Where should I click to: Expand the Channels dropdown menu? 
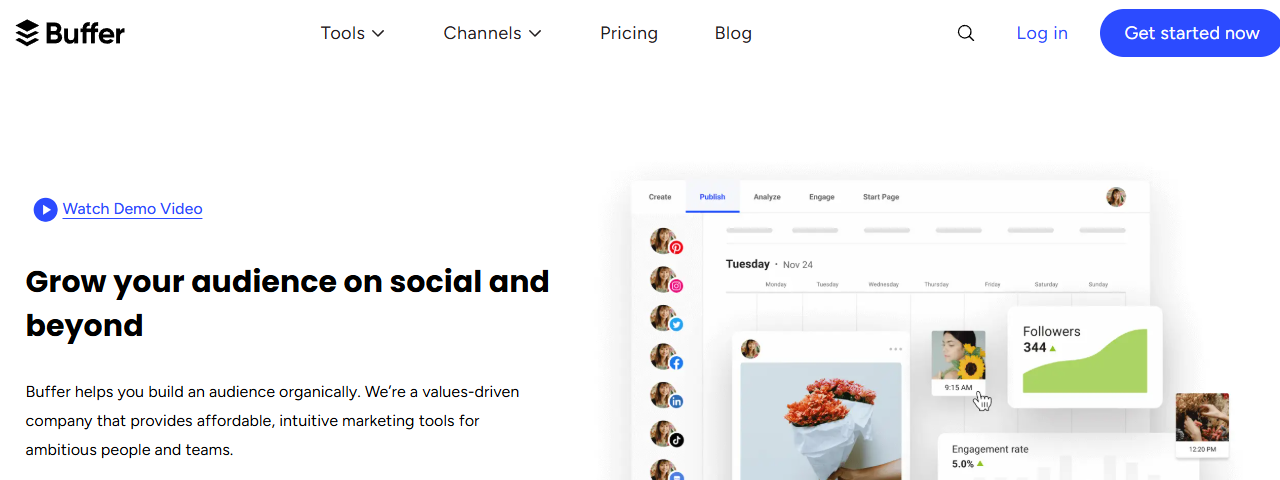492,33
